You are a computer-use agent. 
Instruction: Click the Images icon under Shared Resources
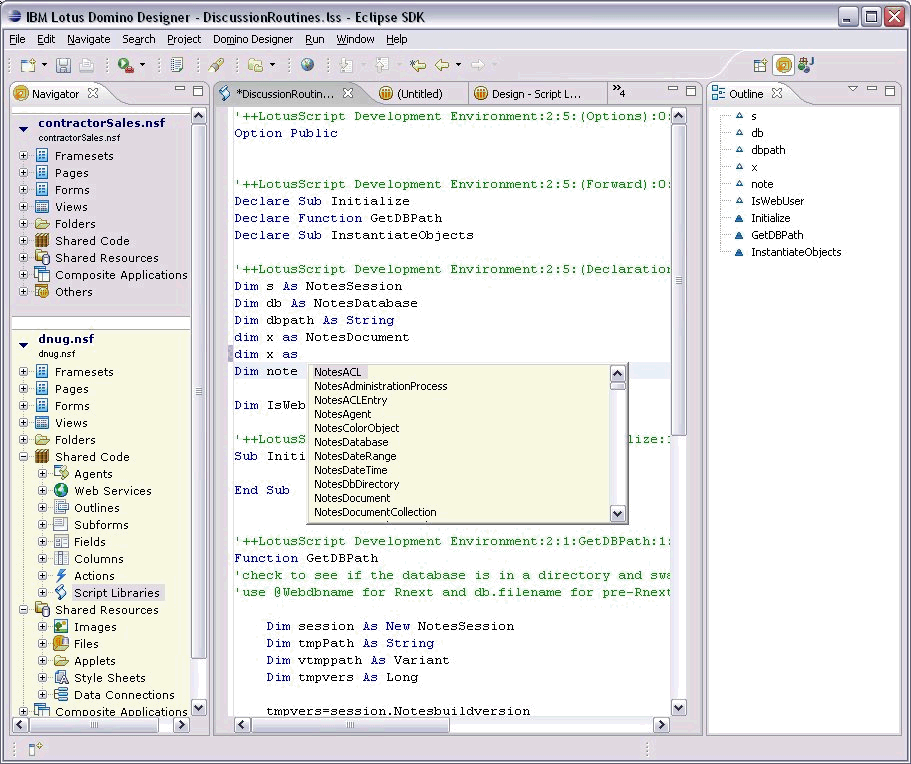pos(61,626)
